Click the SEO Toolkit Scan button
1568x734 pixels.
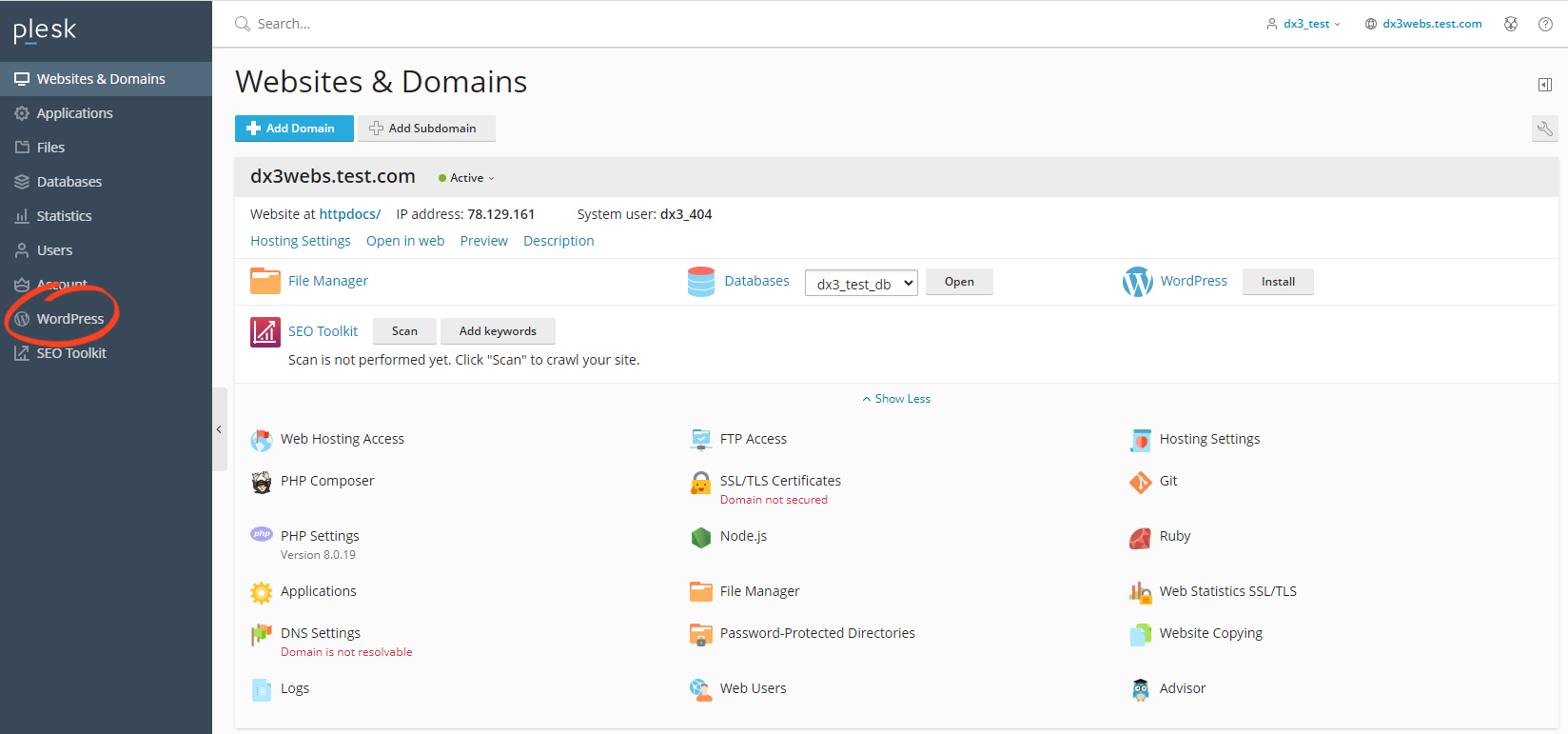[404, 331]
